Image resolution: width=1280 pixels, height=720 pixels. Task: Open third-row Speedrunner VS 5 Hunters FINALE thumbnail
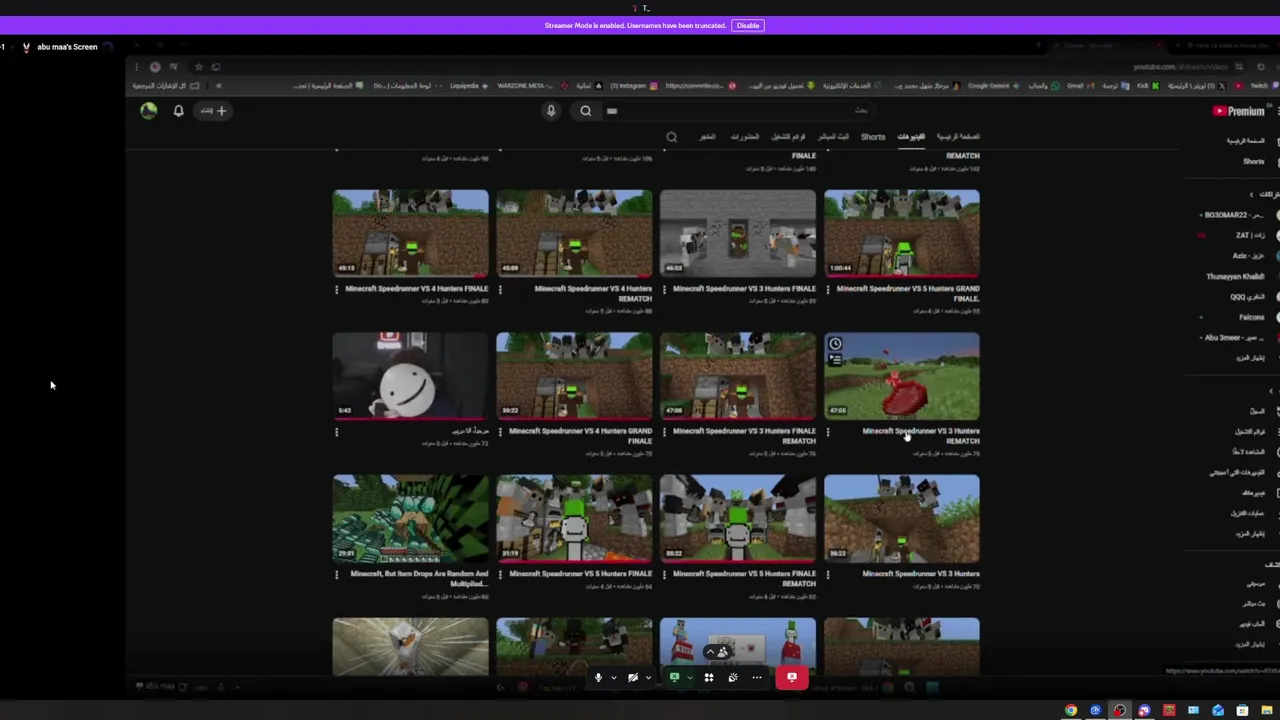574,519
